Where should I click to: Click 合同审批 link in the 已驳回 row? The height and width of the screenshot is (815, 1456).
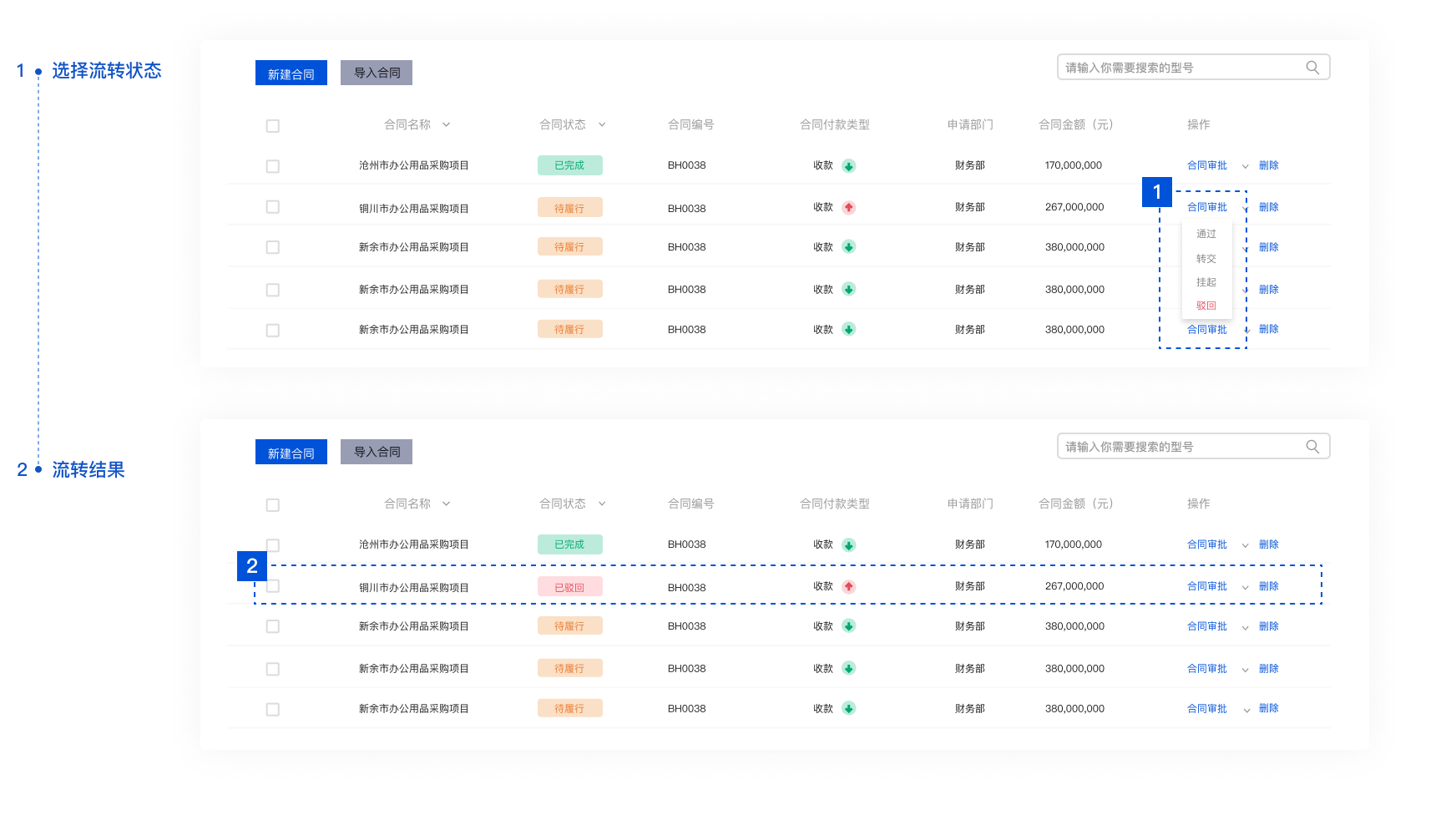coord(1207,586)
